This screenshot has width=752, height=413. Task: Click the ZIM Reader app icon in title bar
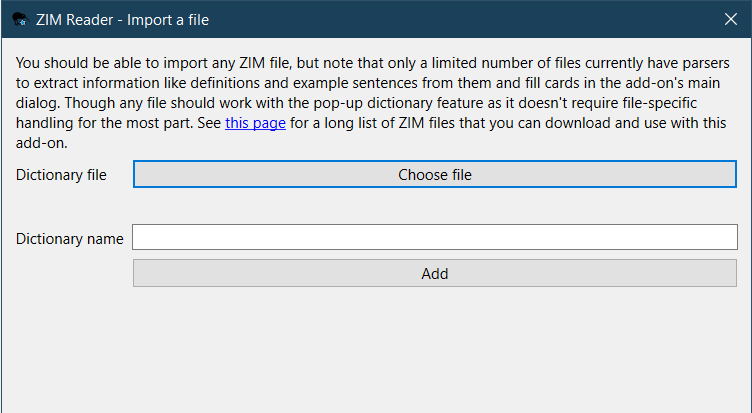(19, 19)
